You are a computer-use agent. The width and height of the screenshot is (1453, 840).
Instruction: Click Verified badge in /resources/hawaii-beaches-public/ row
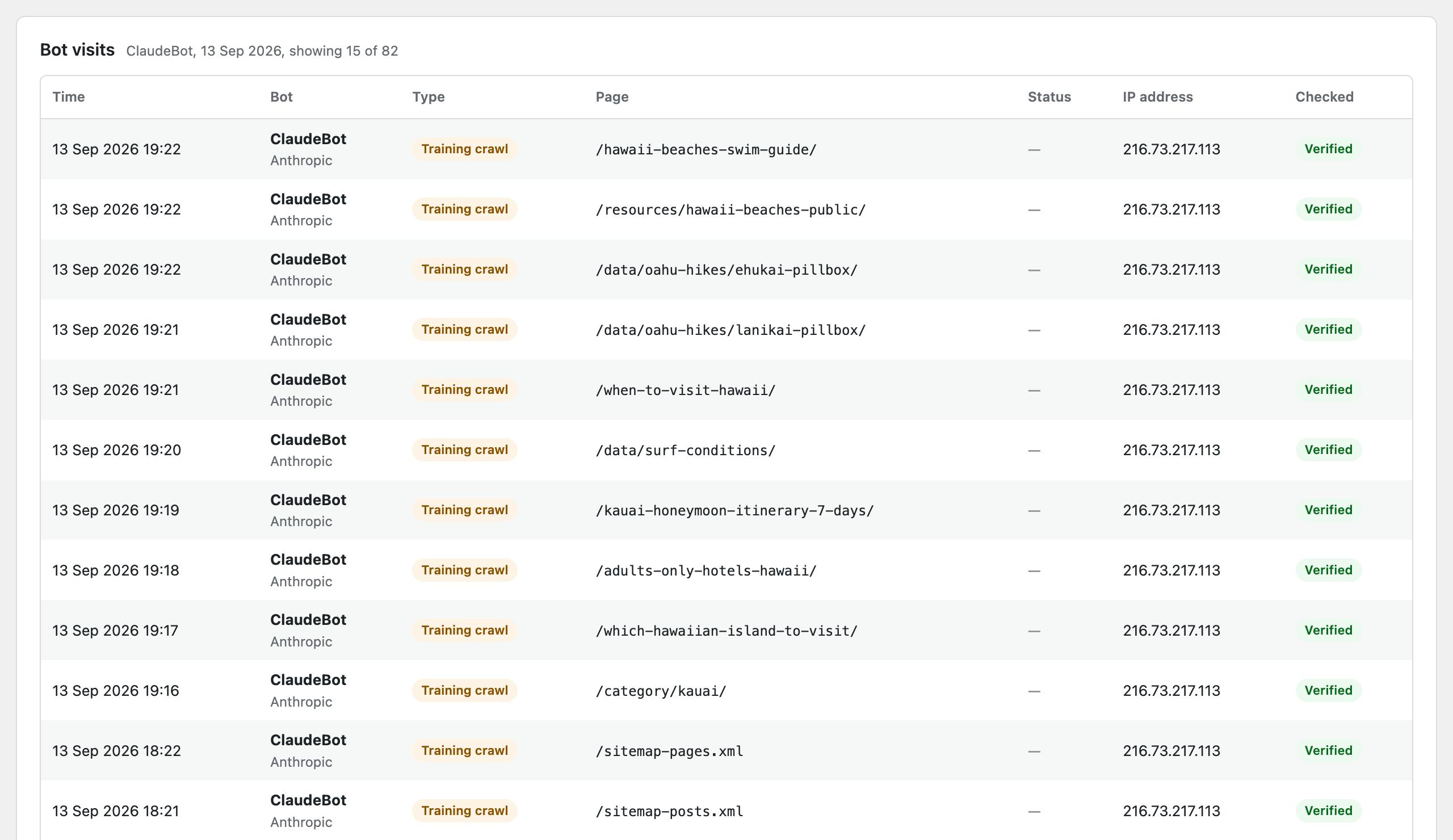pos(1329,209)
